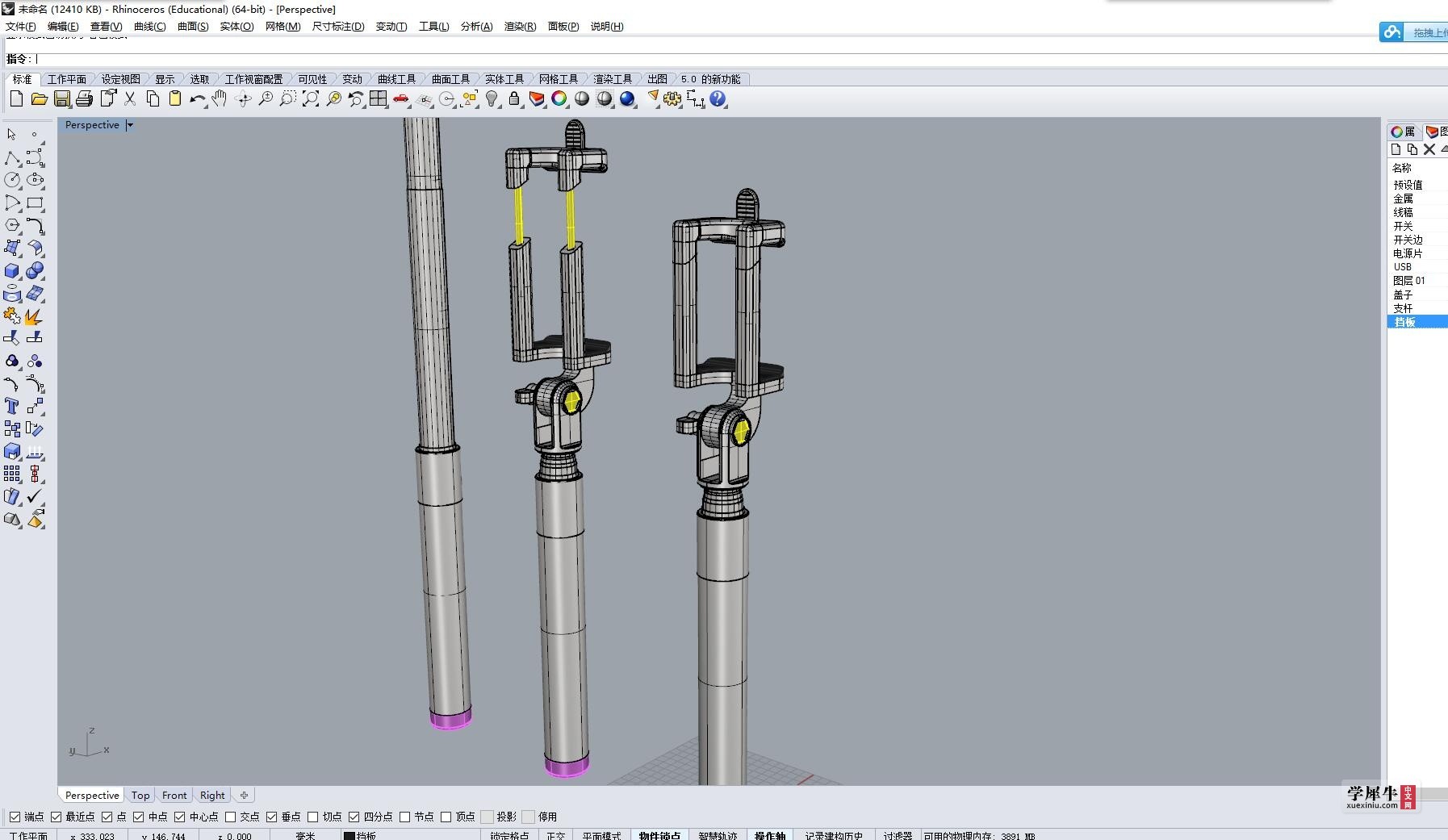
Task: Open a file with folder icon
Action: tap(39, 99)
